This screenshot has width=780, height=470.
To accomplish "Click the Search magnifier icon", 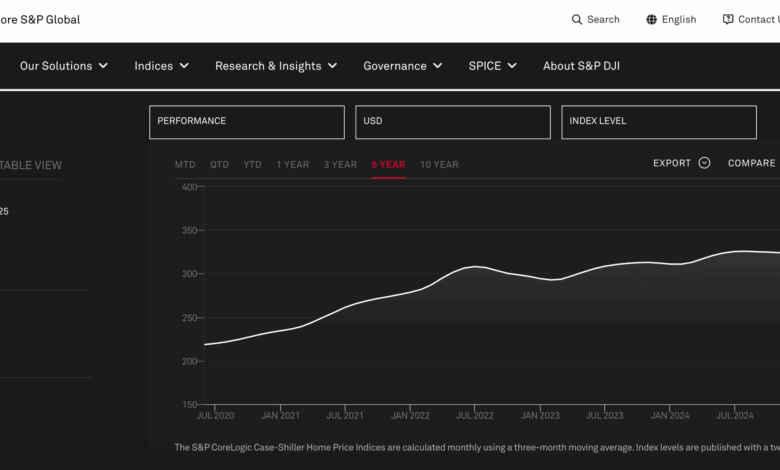I will (577, 20).
